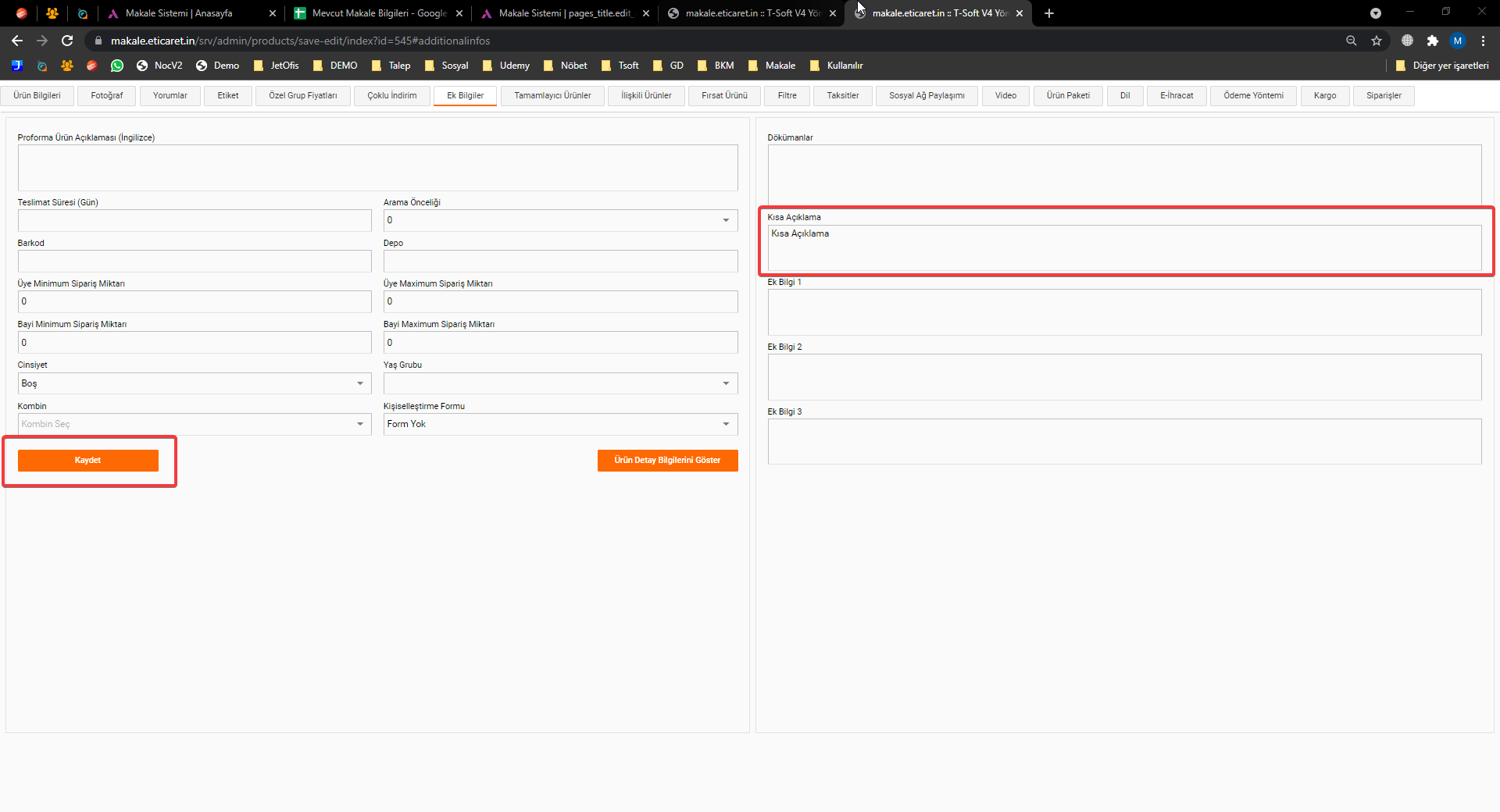Open the Kombin Seç dropdown

click(195, 424)
